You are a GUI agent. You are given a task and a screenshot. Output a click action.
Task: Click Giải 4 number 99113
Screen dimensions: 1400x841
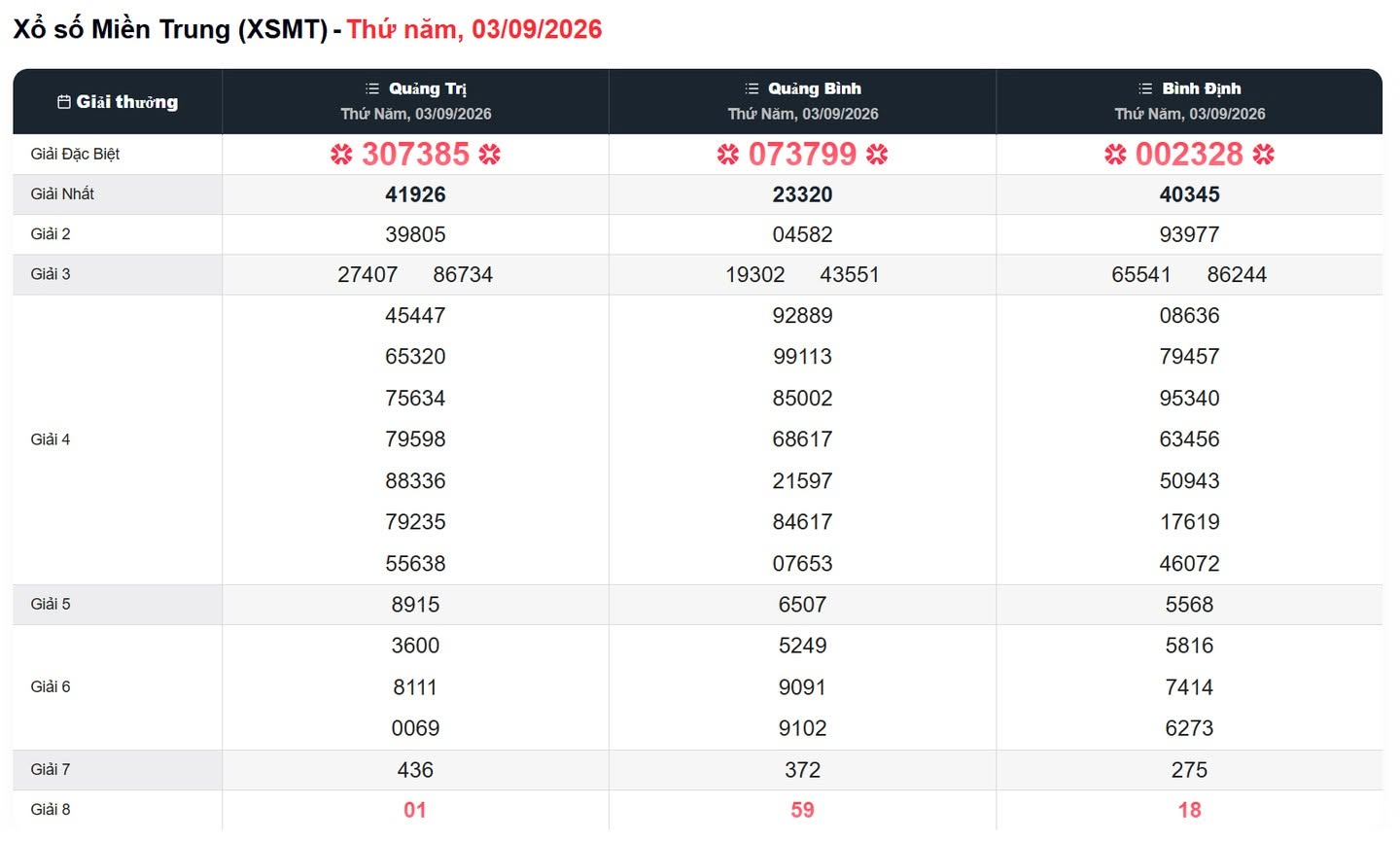tap(802, 357)
